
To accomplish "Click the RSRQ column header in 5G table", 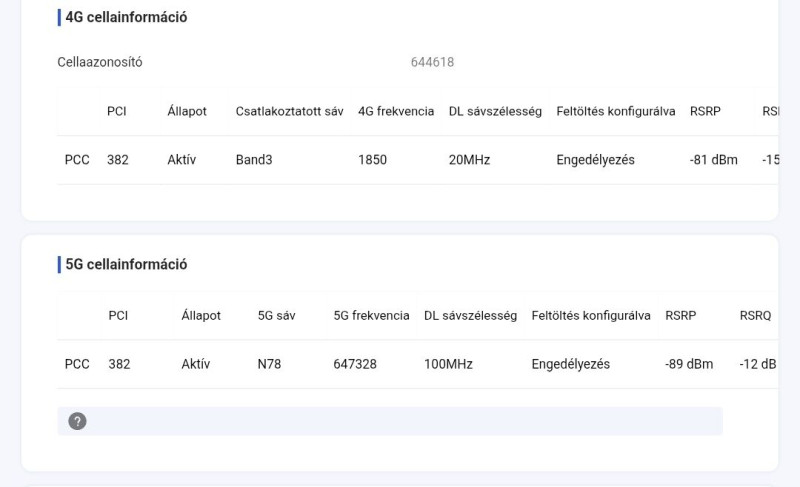I will point(755,315).
